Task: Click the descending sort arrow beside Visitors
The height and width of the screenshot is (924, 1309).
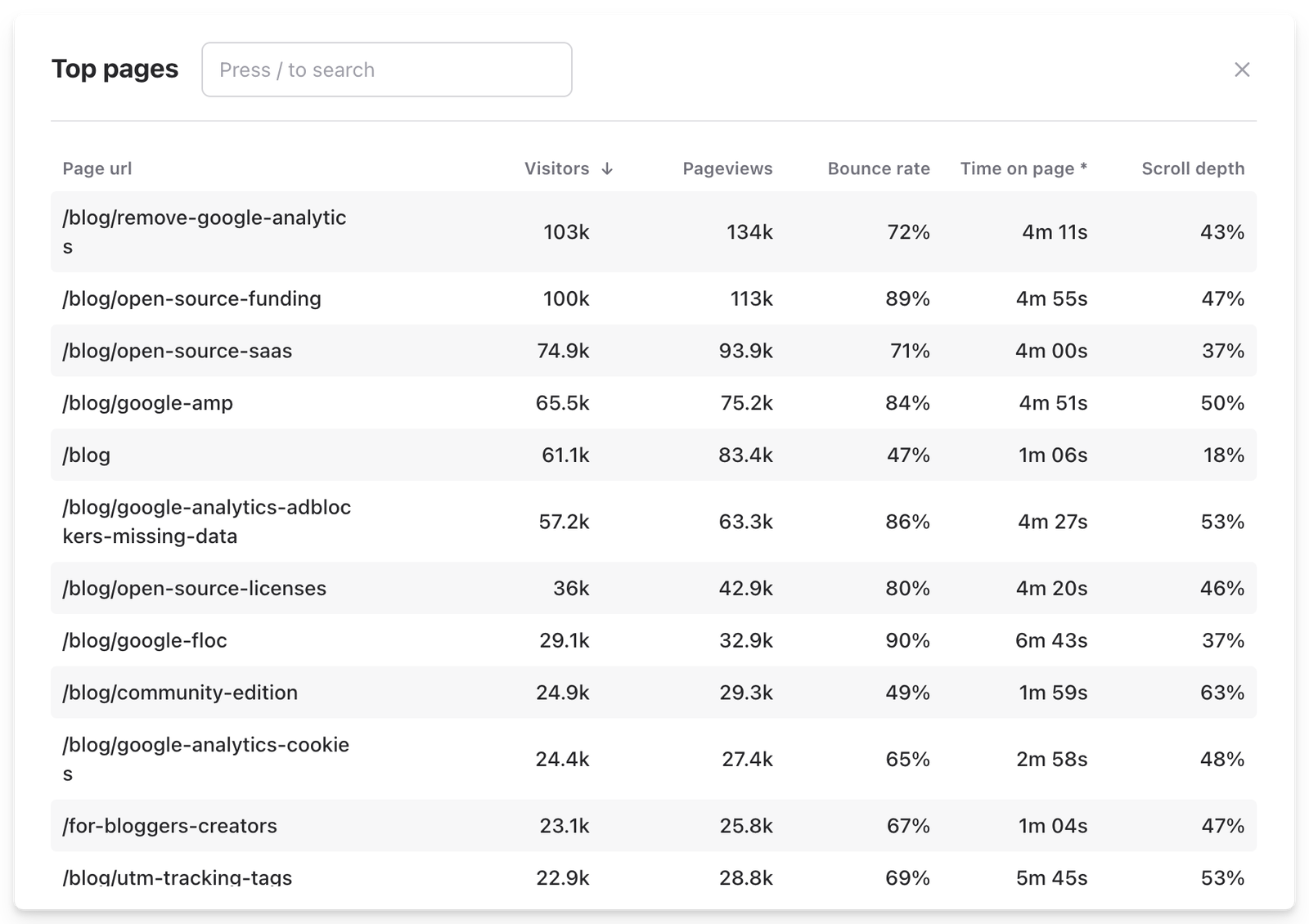Action: 607,168
